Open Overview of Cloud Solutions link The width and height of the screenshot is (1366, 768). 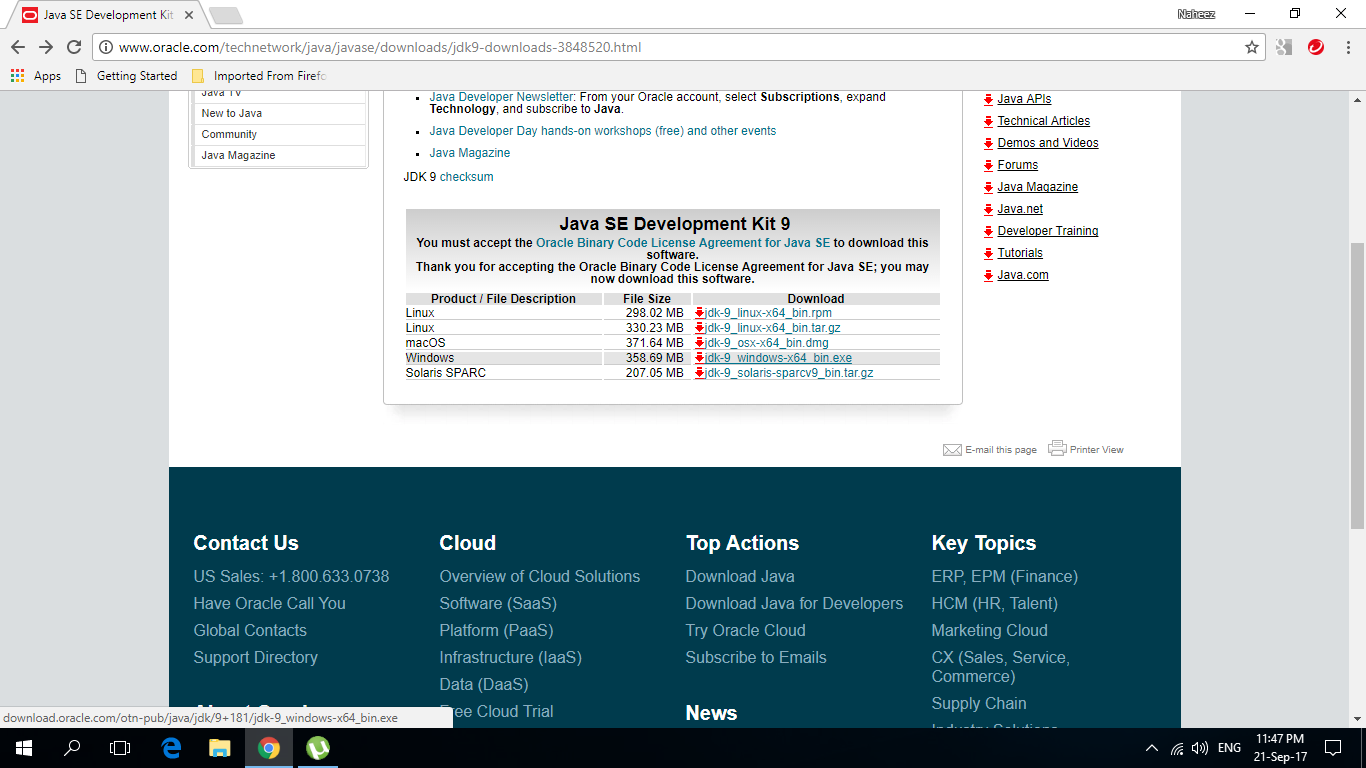[x=540, y=576]
